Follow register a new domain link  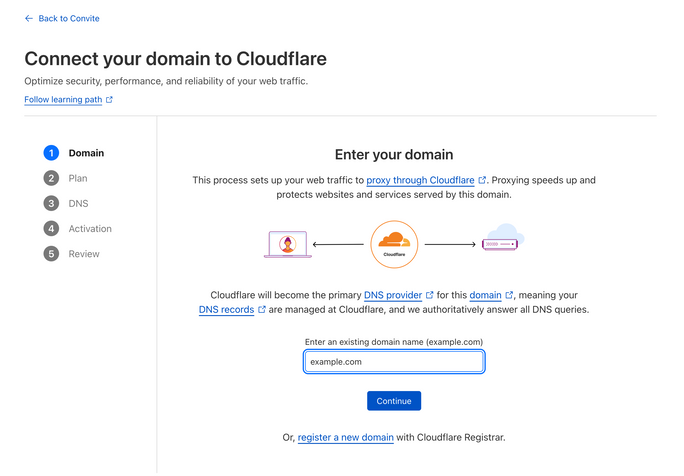[x=345, y=438]
